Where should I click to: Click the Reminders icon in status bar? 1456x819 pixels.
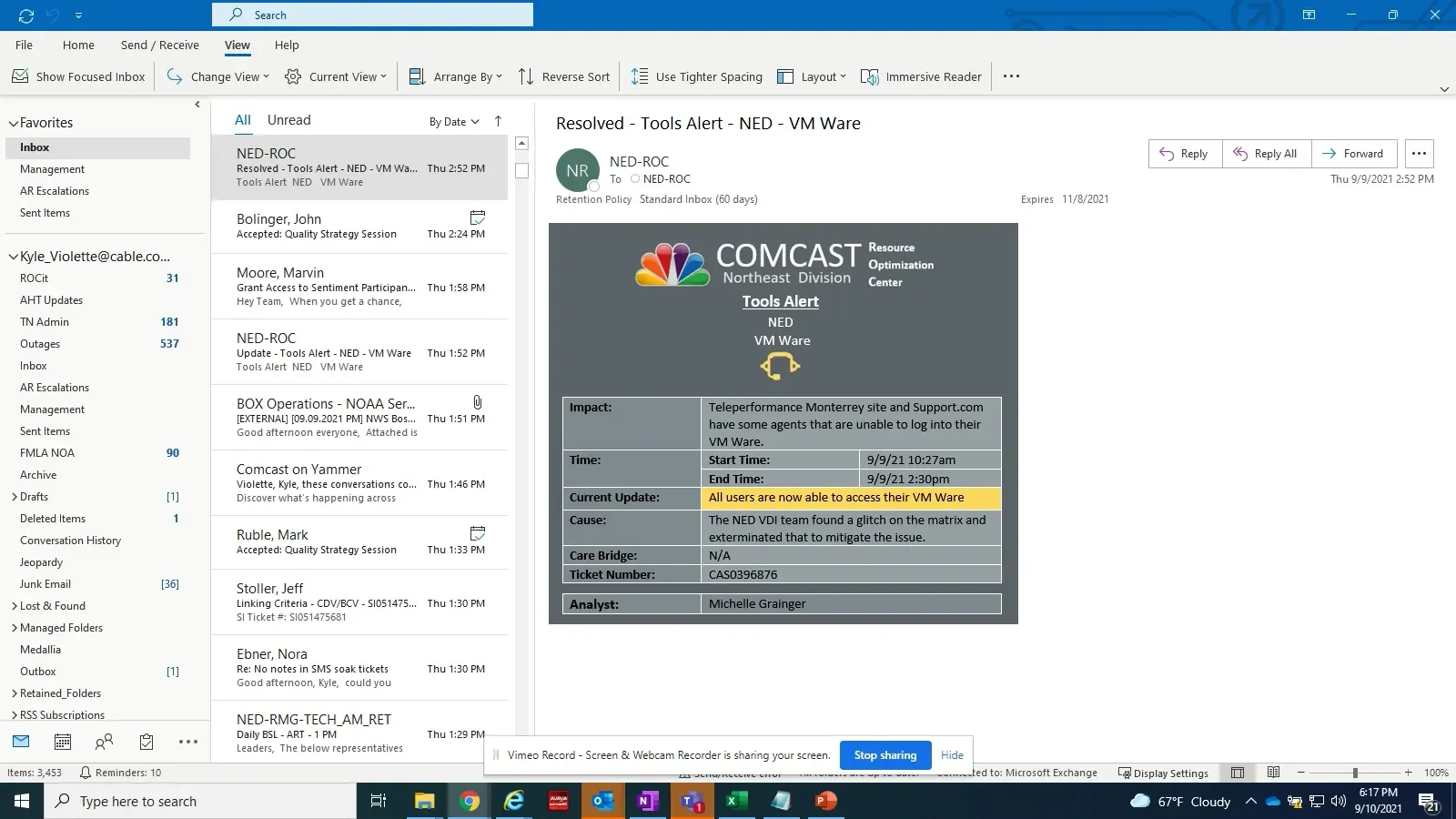coord(84,773)
